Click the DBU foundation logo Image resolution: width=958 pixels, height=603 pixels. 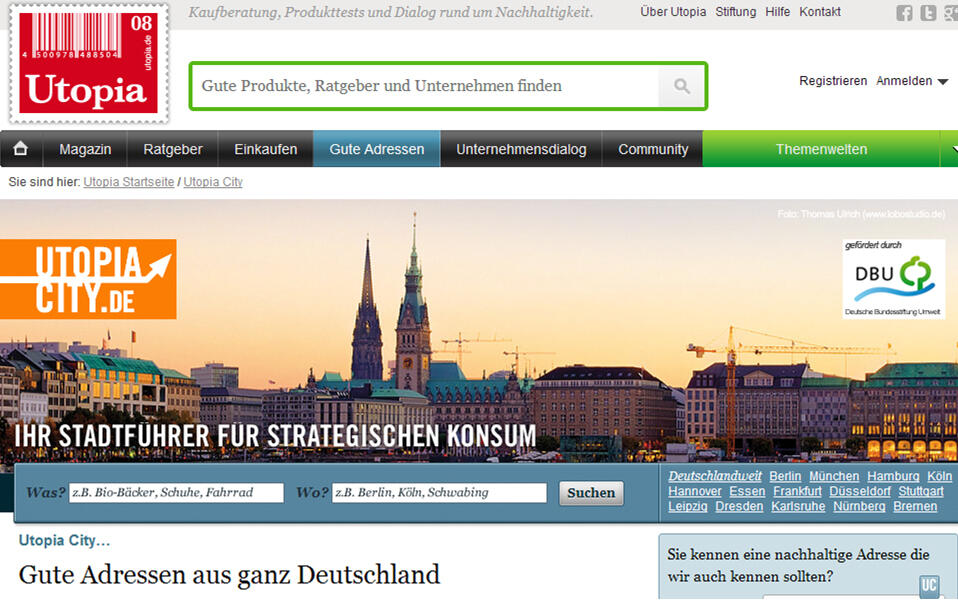[893, 276]
